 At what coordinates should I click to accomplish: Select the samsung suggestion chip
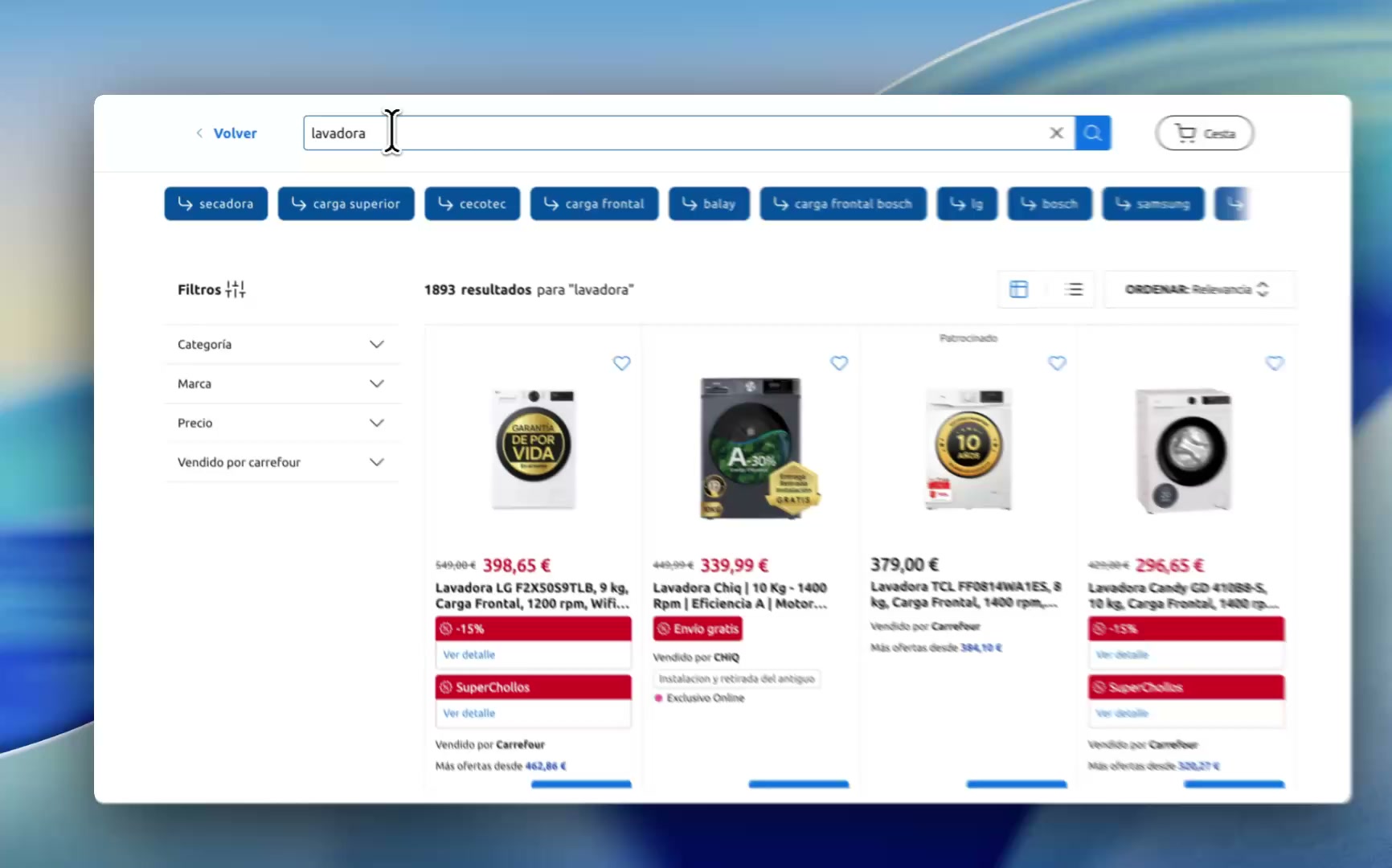[x=1153, y=204]
